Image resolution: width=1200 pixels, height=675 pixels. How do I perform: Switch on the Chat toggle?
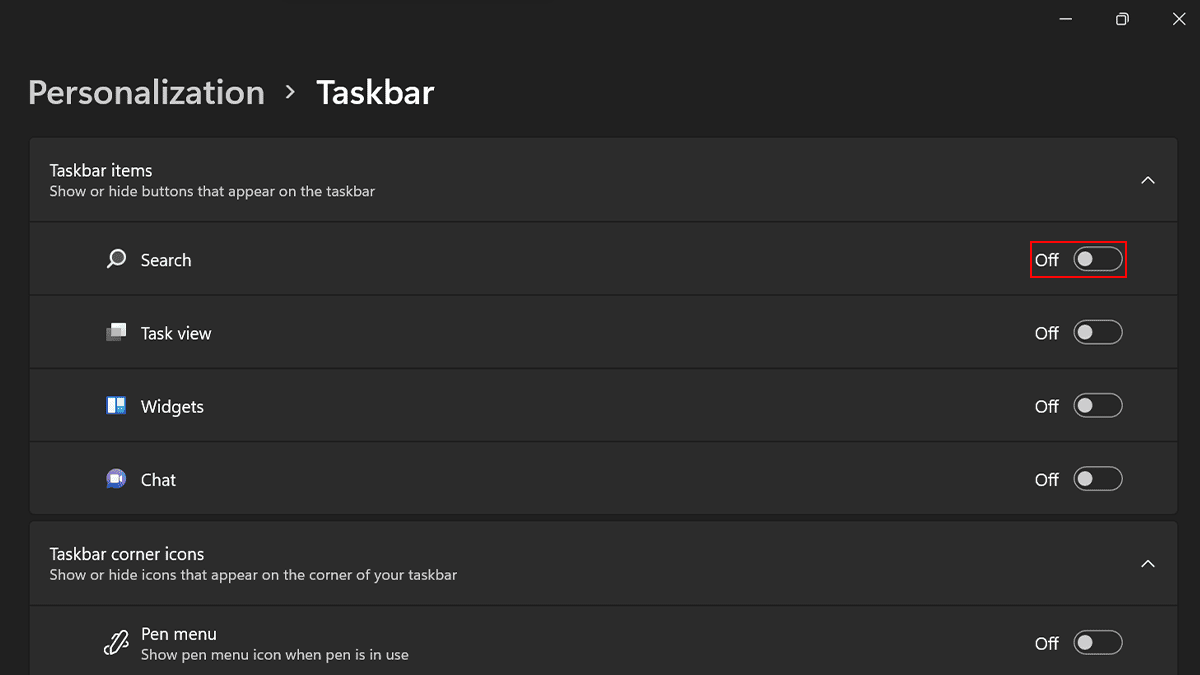coord(1097,479)
